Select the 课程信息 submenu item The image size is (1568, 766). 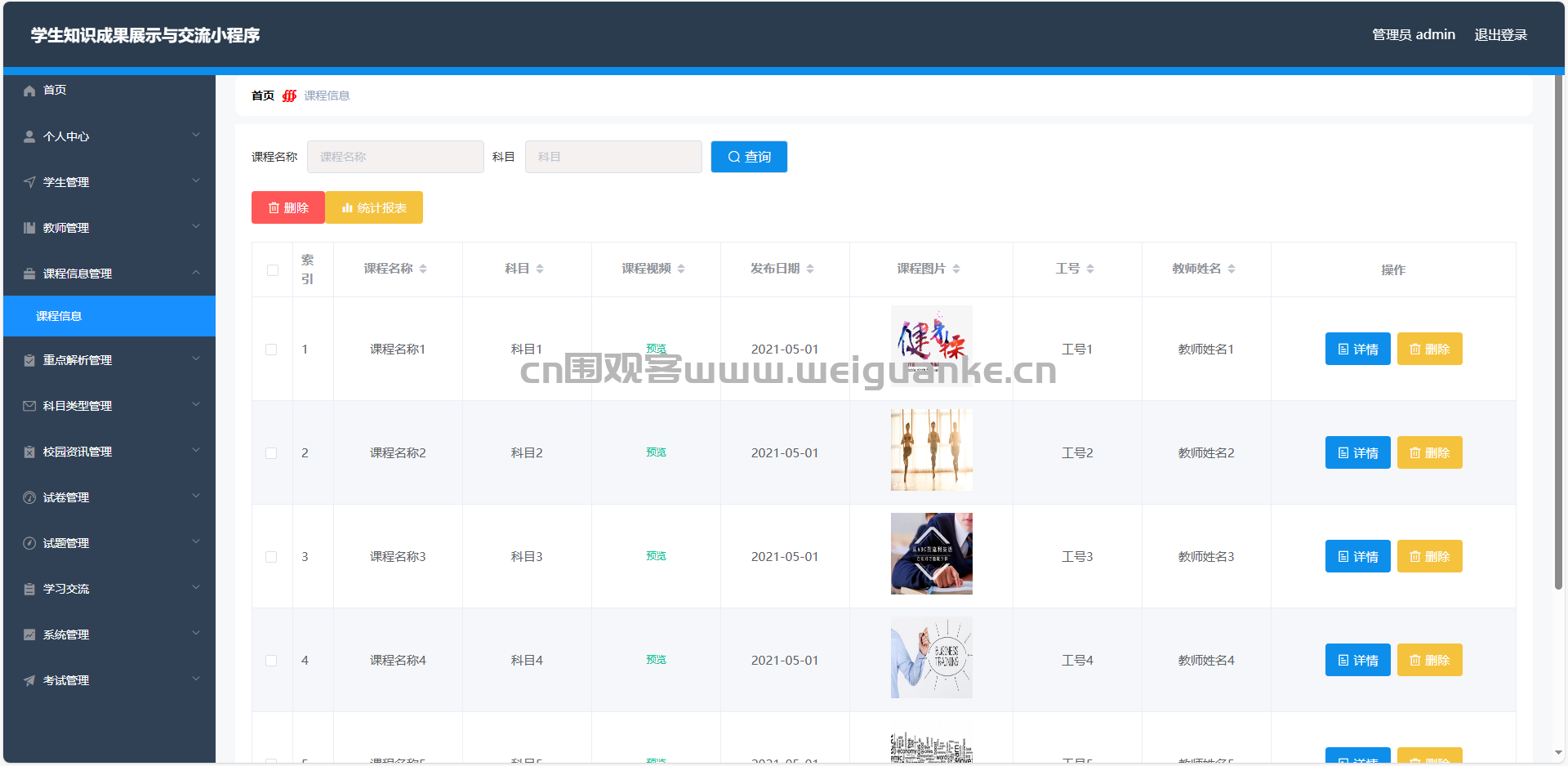(x=109, y=316)
